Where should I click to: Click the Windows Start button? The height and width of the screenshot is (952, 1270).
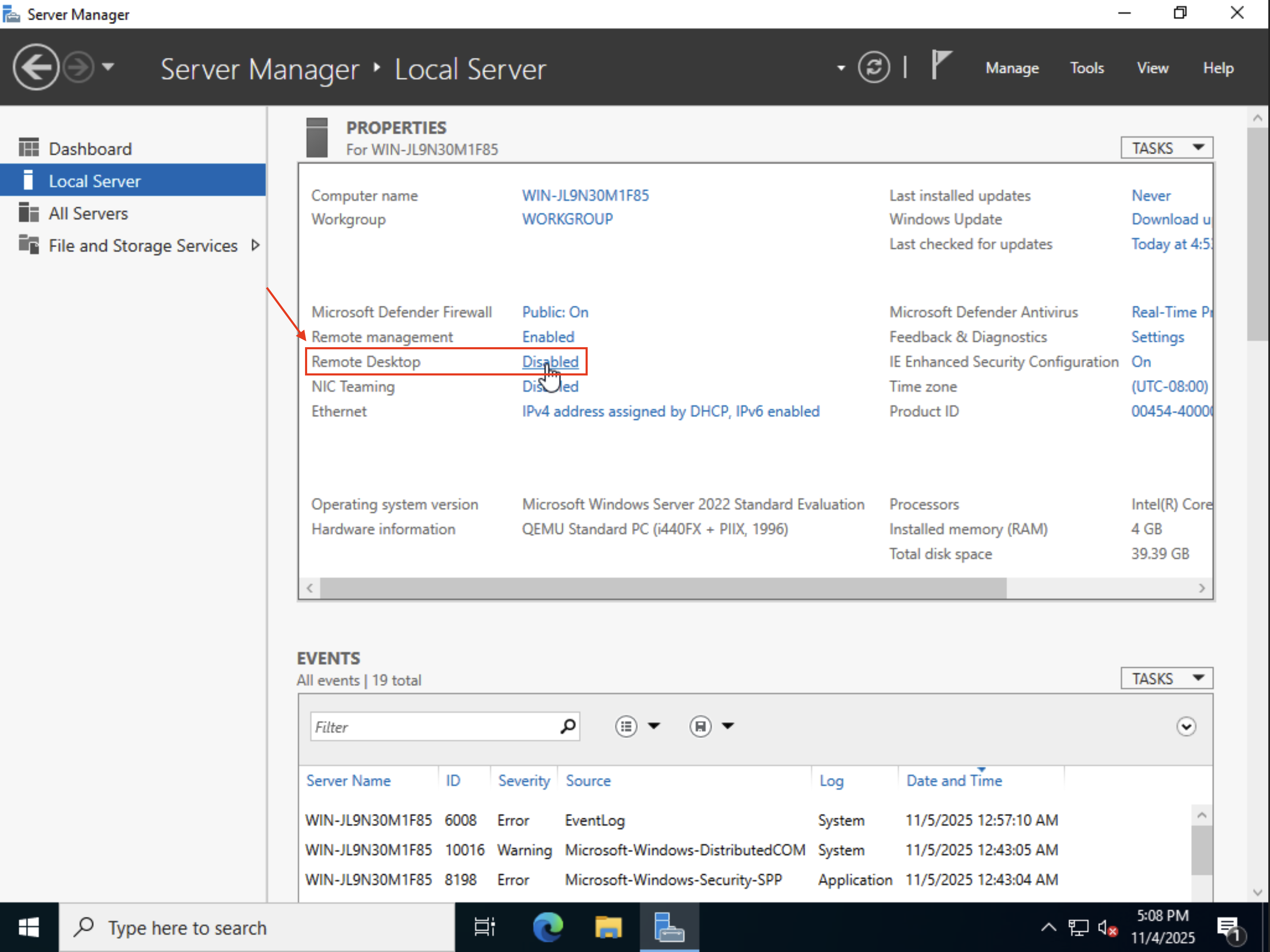[28, 927]
